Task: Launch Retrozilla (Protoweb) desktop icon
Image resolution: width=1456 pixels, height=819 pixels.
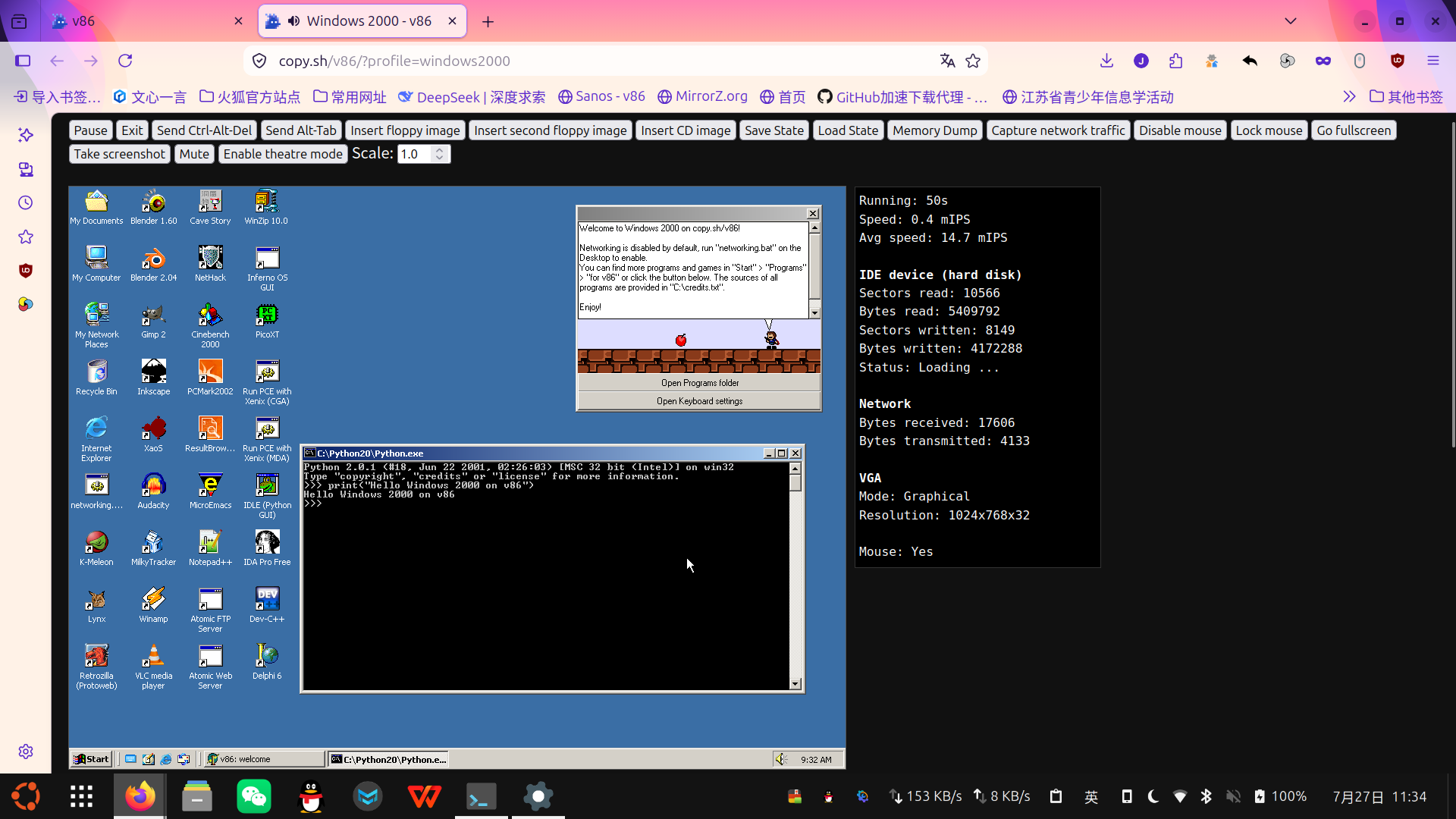Action: point(96,667)
